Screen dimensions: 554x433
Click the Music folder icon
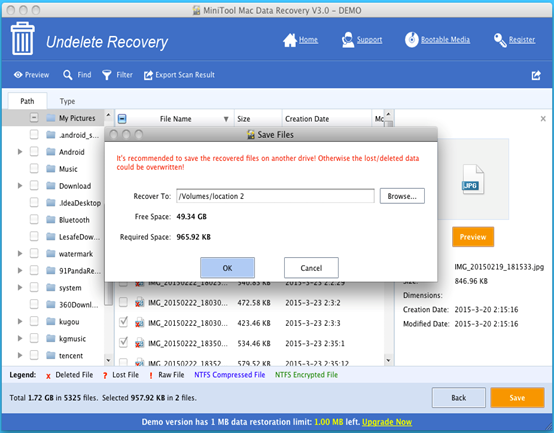(x=51, y=169)
